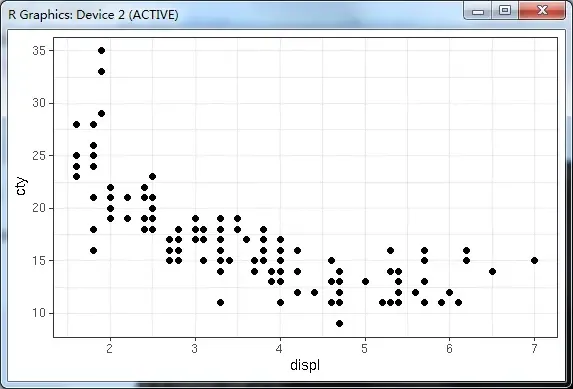Click the y-axis label cty
This screenshot has height=389, width=573.
coord(21,186)
